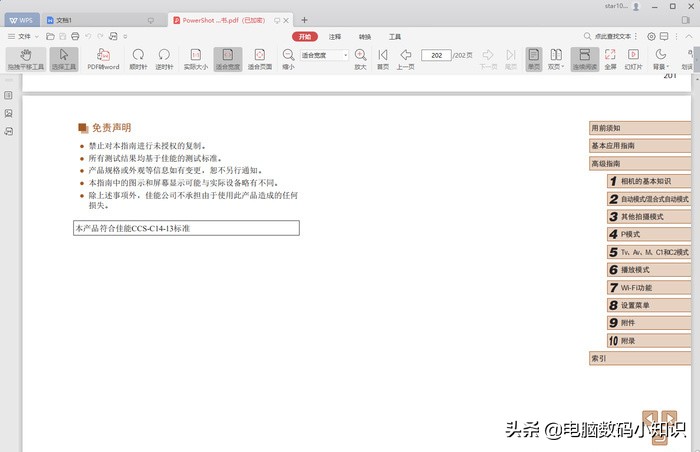
Task: Activate the selection tool (选择工具)
Action: pyautogui.click(x=63, y=58)
